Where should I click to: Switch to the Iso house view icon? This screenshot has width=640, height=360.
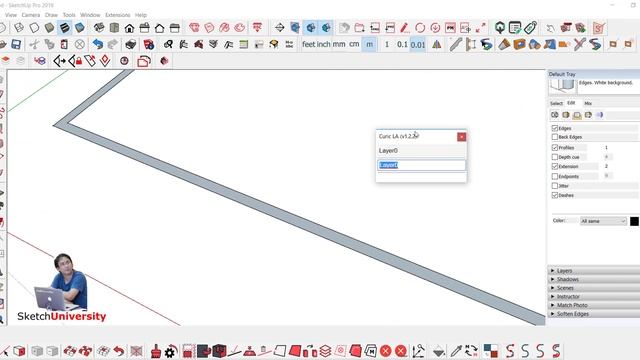coord(99,28)
